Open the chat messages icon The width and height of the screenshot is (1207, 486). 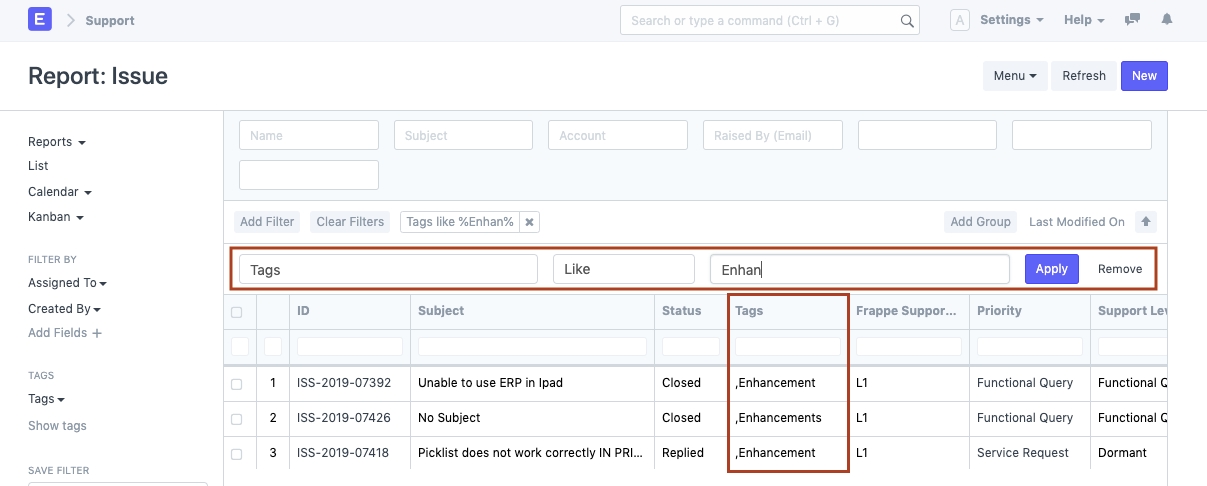[1133, 20]
